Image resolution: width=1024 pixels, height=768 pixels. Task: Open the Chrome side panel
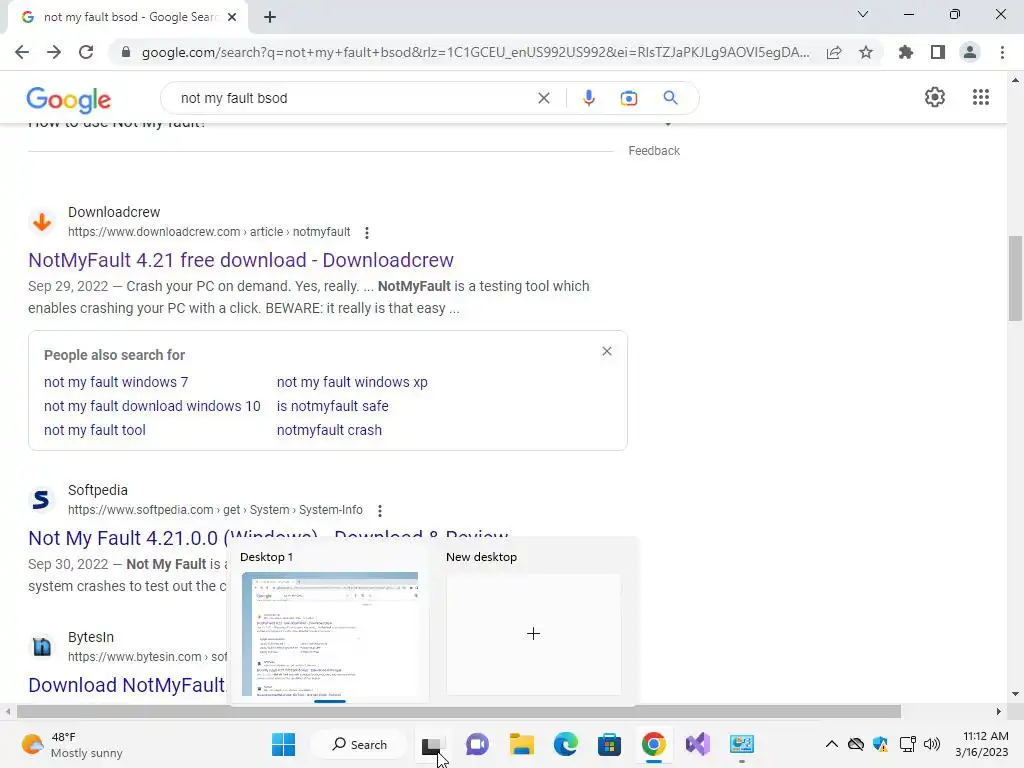[938, 52]
